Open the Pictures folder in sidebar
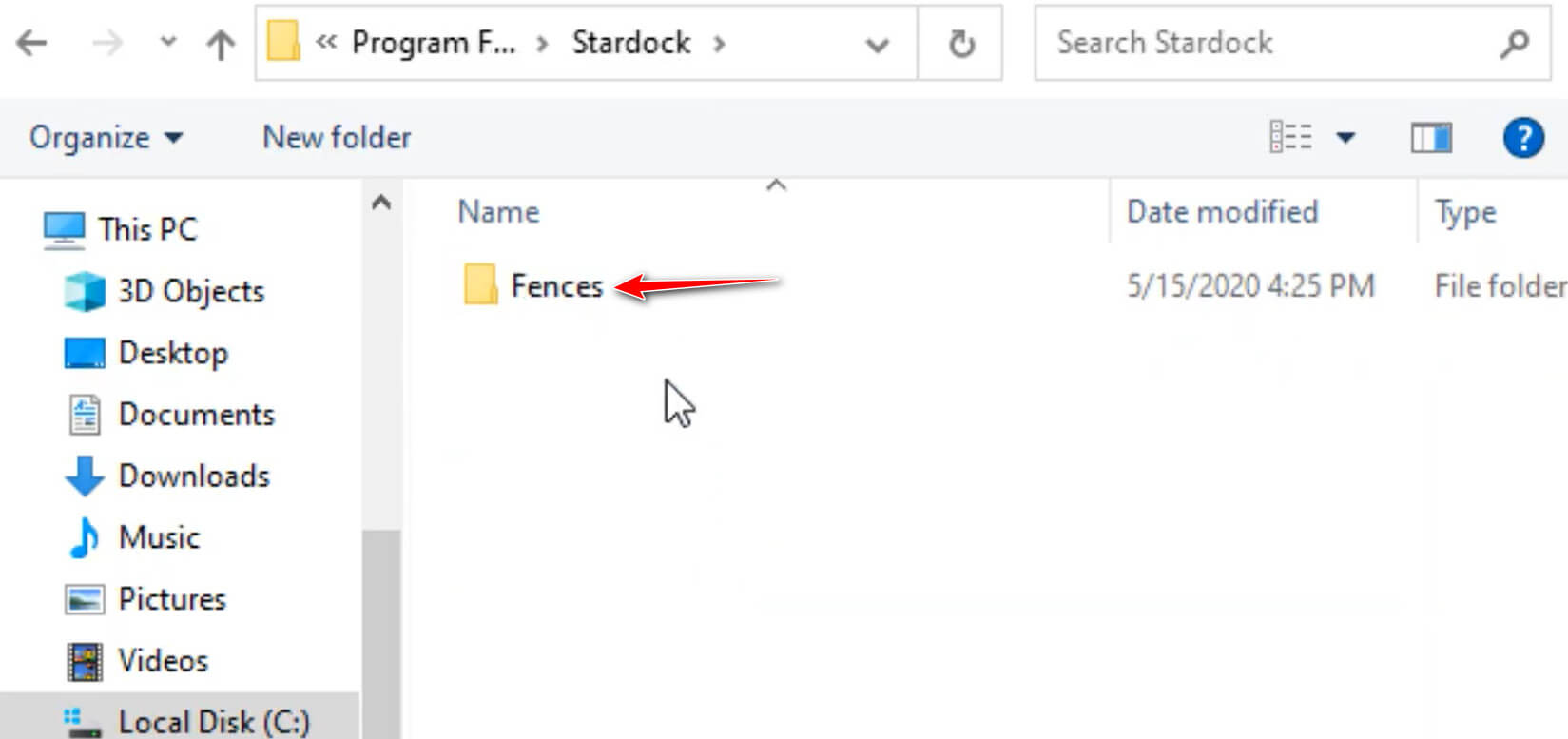1568x739 pixels. tap(171, 599)
